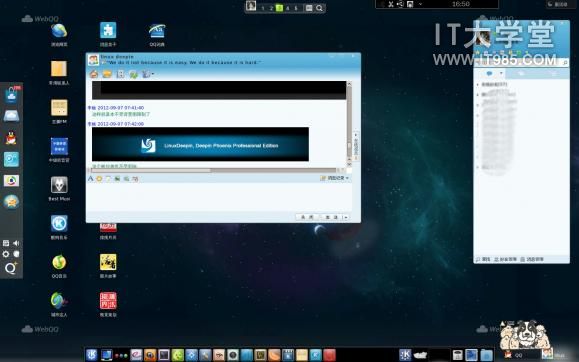This screenshot has height=362, width=579.
Task: Open the send options arrow beside send button
Action: coord(346,217)
